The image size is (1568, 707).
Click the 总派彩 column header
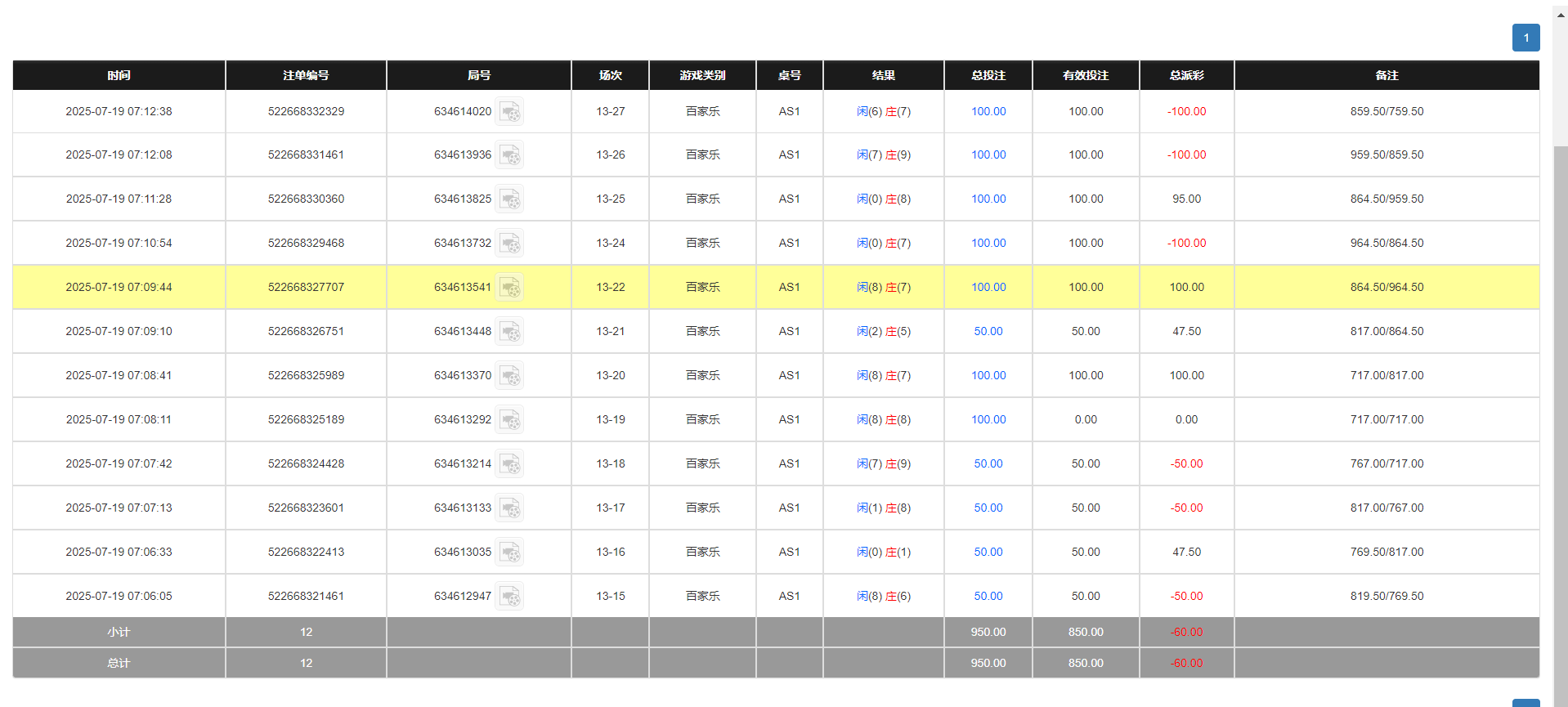click(1186, 75)
